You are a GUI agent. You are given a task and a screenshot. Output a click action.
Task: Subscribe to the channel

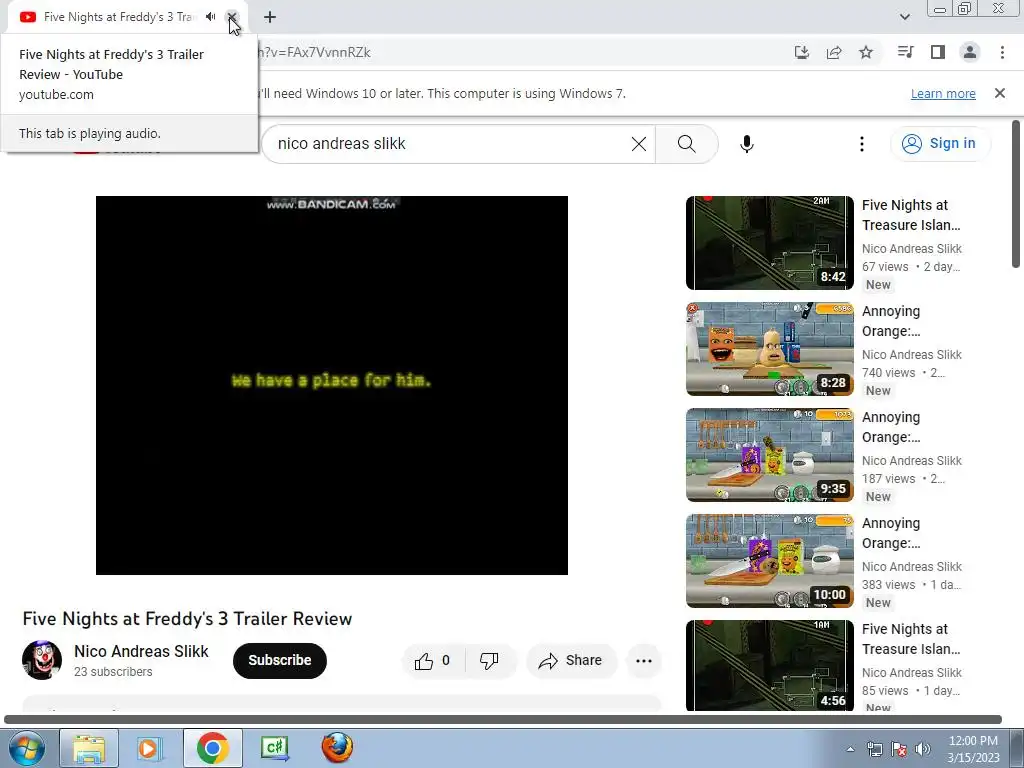(280, 660)
